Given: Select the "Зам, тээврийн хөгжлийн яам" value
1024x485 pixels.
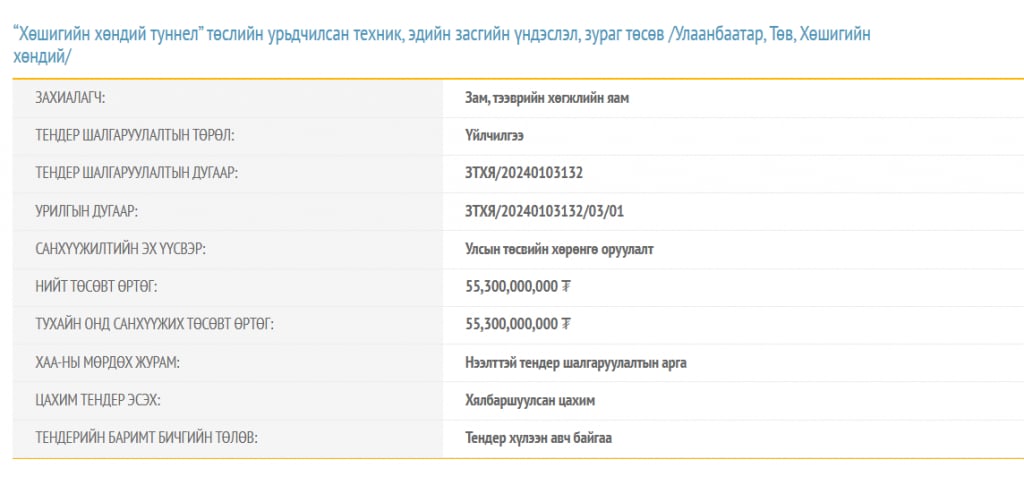Looking at the screenshot, I should pyautogui.click(x=547, y=98).
